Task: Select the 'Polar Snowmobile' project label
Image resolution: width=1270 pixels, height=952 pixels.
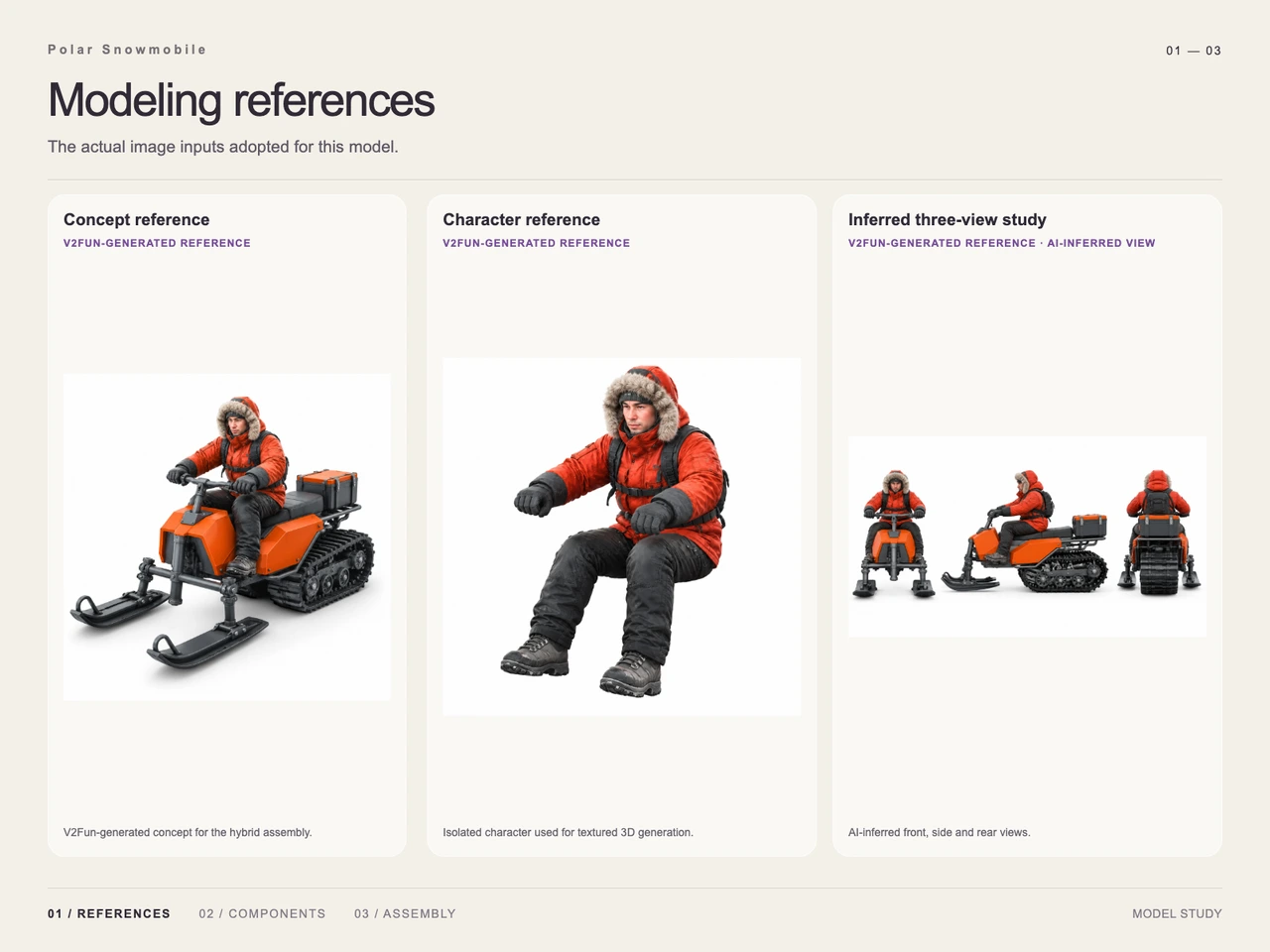Action: pyautogui.click(x=127, y=50)
